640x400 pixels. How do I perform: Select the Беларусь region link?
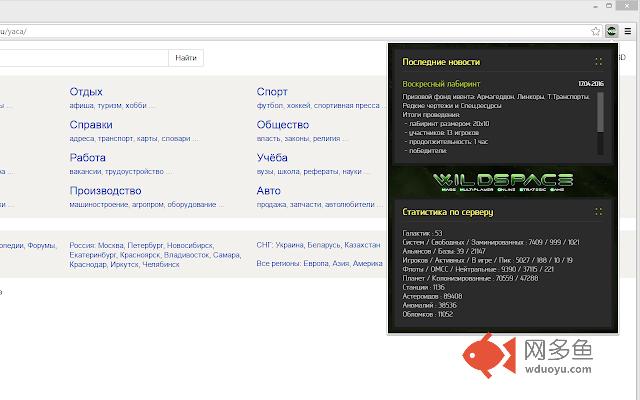pyautogui.click(x=324, y=245)
